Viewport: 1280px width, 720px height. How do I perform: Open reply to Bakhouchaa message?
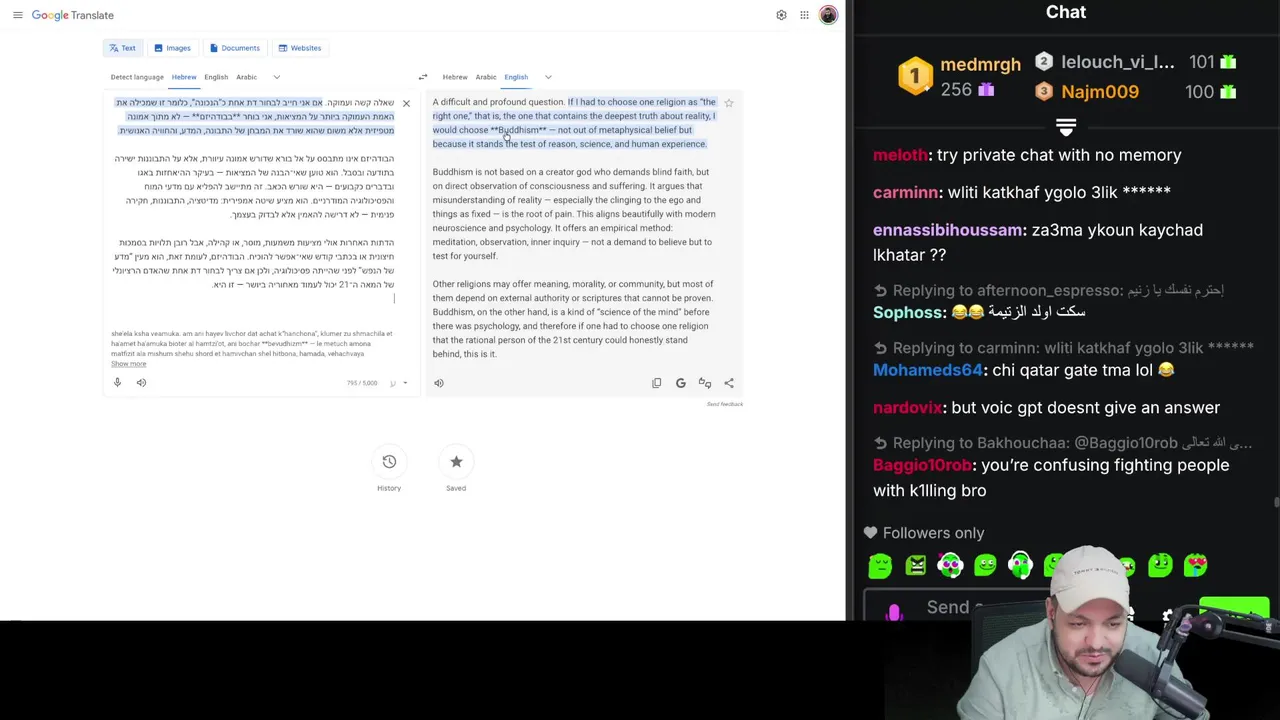click(1062, 443)
